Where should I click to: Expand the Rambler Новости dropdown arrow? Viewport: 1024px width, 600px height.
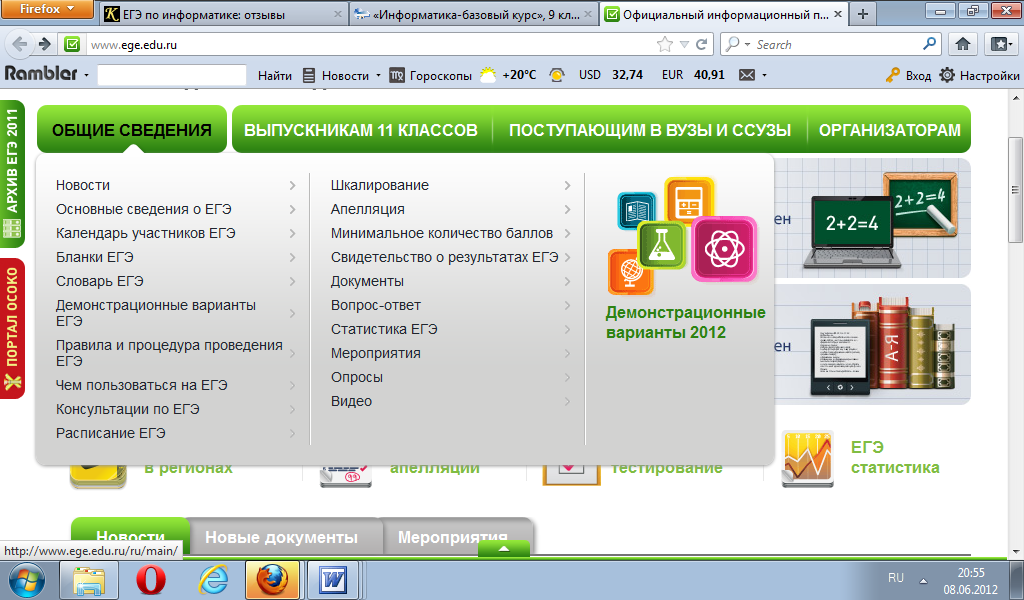coord(378,75)
